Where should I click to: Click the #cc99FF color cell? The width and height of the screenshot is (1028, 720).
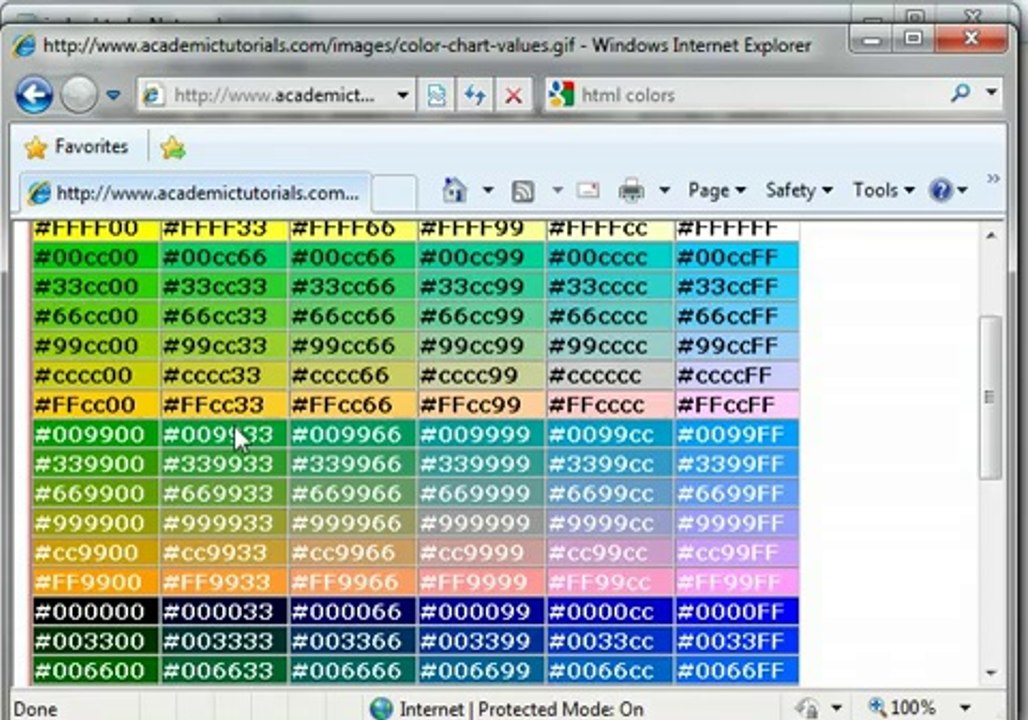tap(737, 552)
